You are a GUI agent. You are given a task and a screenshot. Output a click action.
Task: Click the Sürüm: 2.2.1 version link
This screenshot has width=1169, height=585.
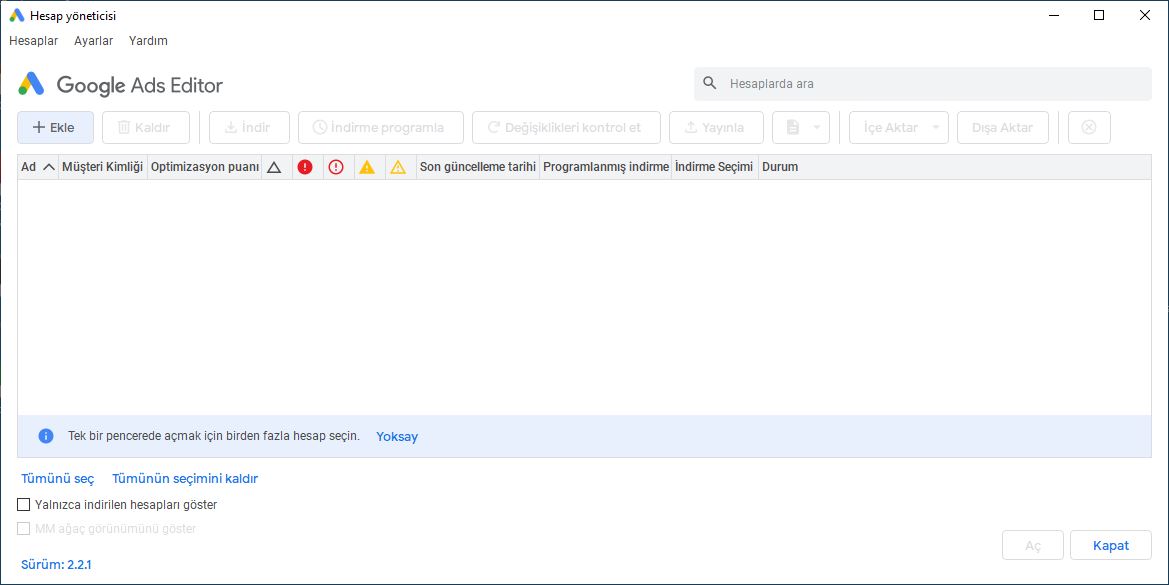[56, 565]
